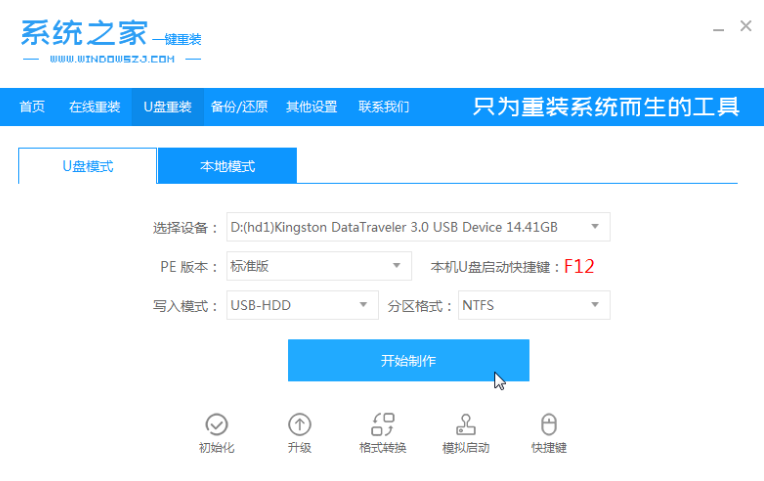This screenshot has width=764, height=481.
Task: Click the 升级 upgrade arrow icon
Action: (x=299, y=424)
